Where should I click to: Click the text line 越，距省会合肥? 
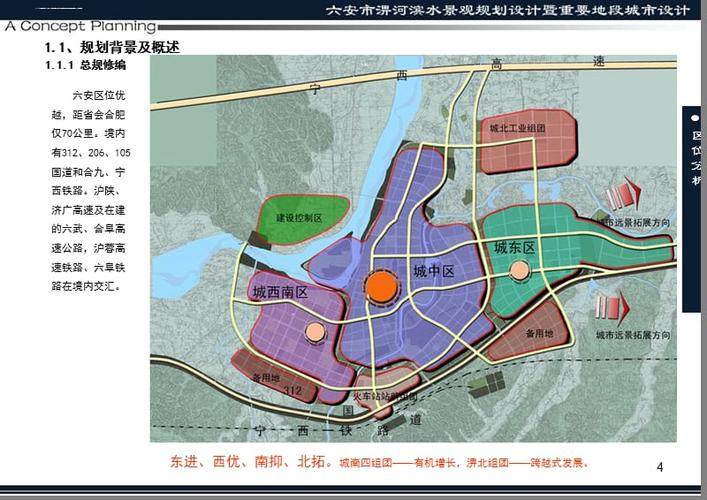coord(88,115)
